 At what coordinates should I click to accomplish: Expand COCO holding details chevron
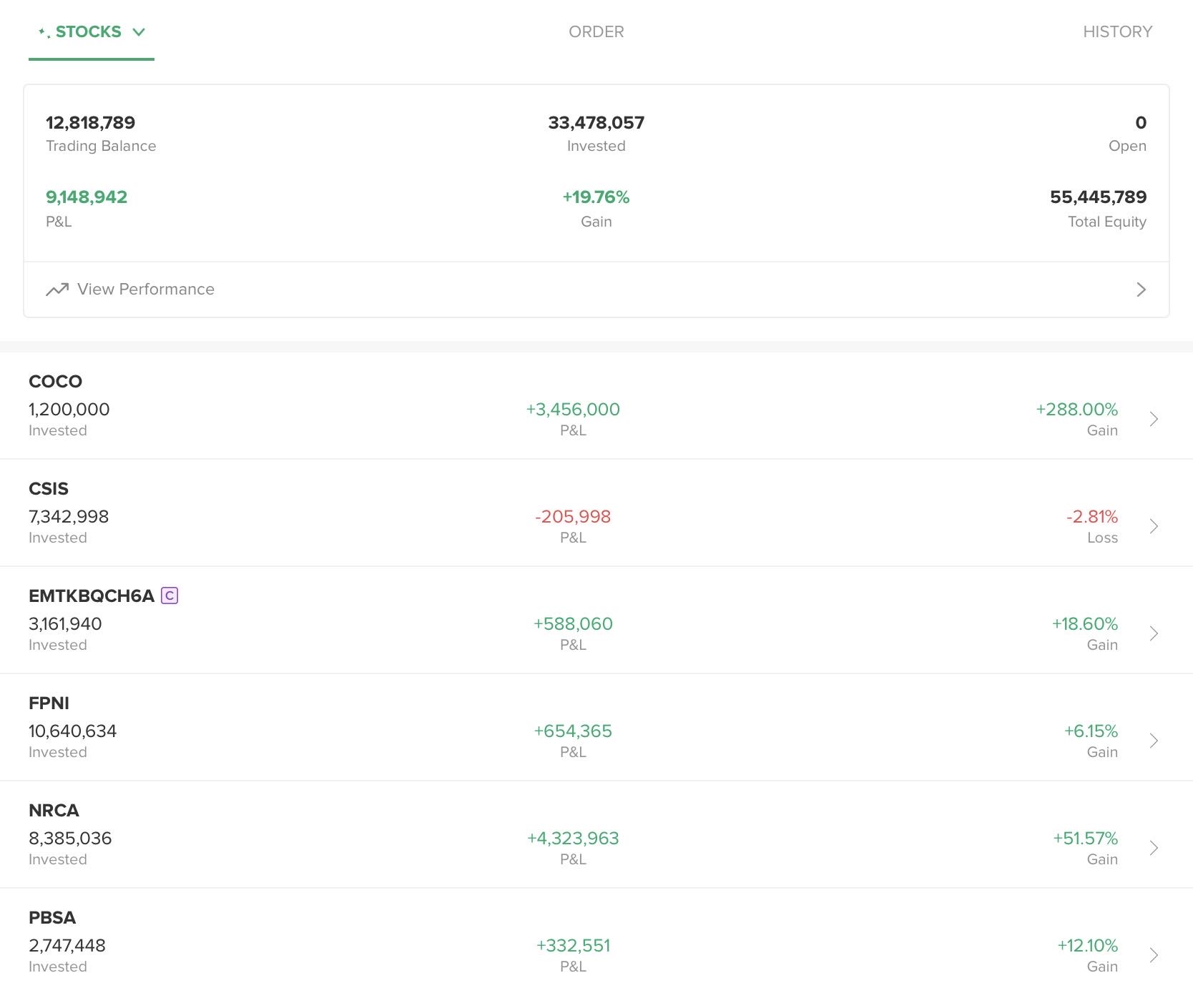point(1153,419)
